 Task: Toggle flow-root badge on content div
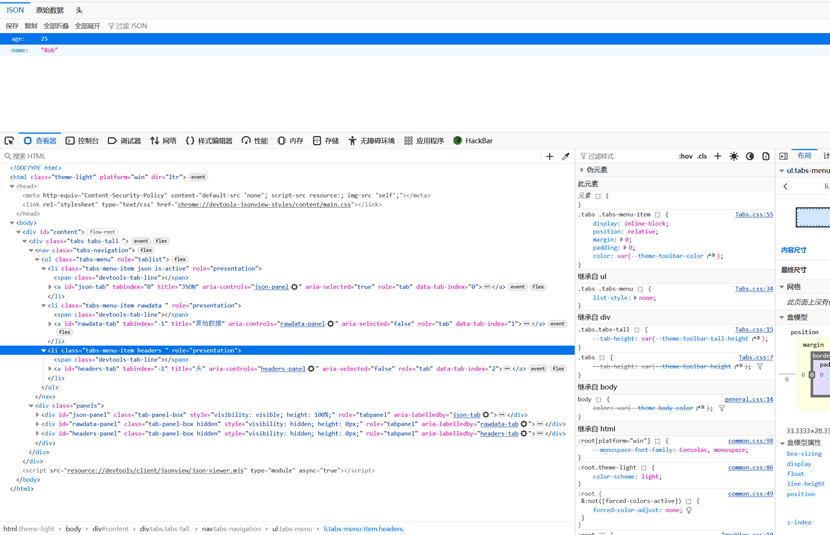click(102, 232)
